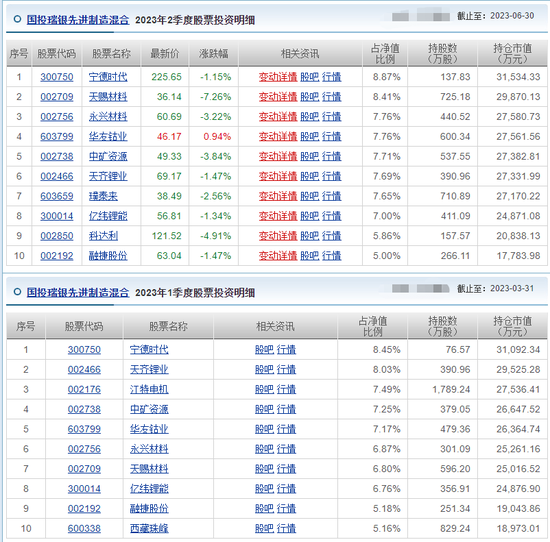
Task: Open 行情 for 科达利 row
Action: tap(331, 236)
